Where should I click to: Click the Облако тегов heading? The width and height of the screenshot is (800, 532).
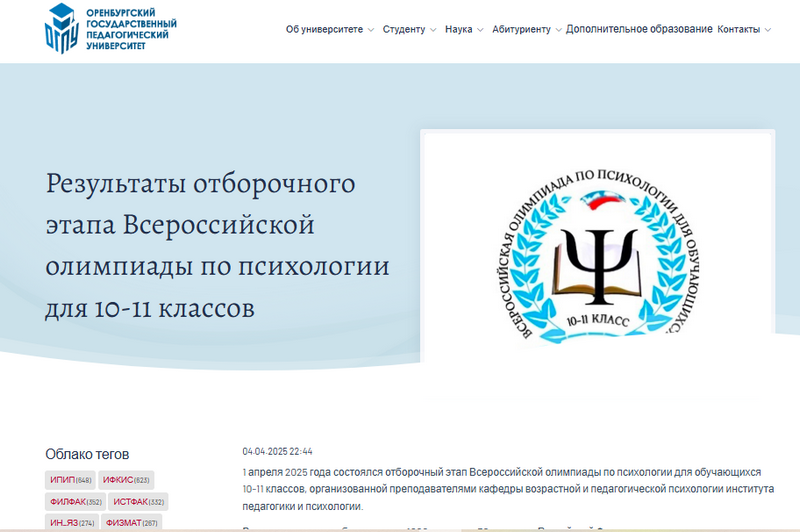point(87,454)
